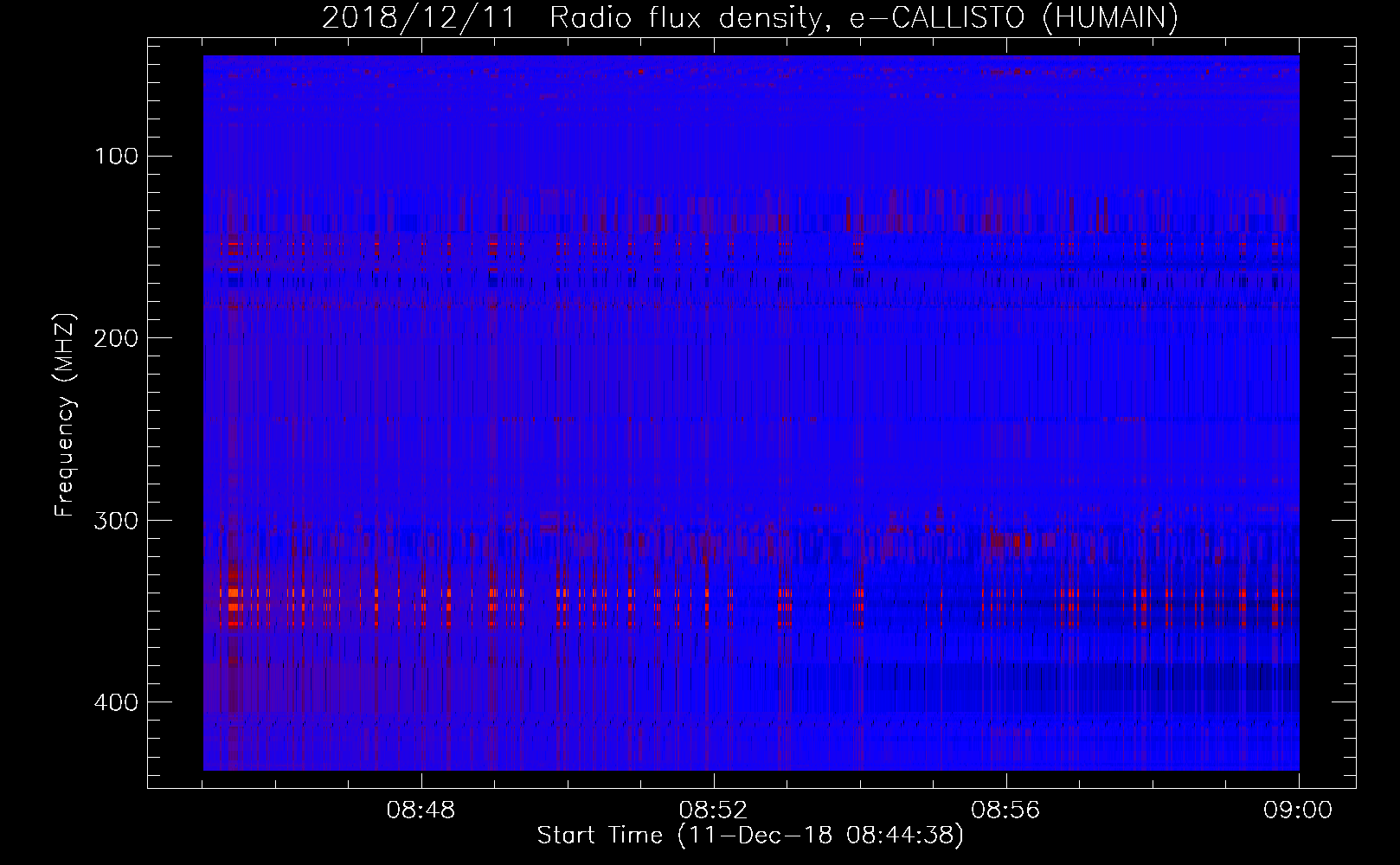Click the '08:48' time axis label
The width and height of the screenshot is (1400, 865).
pos(421,811)
